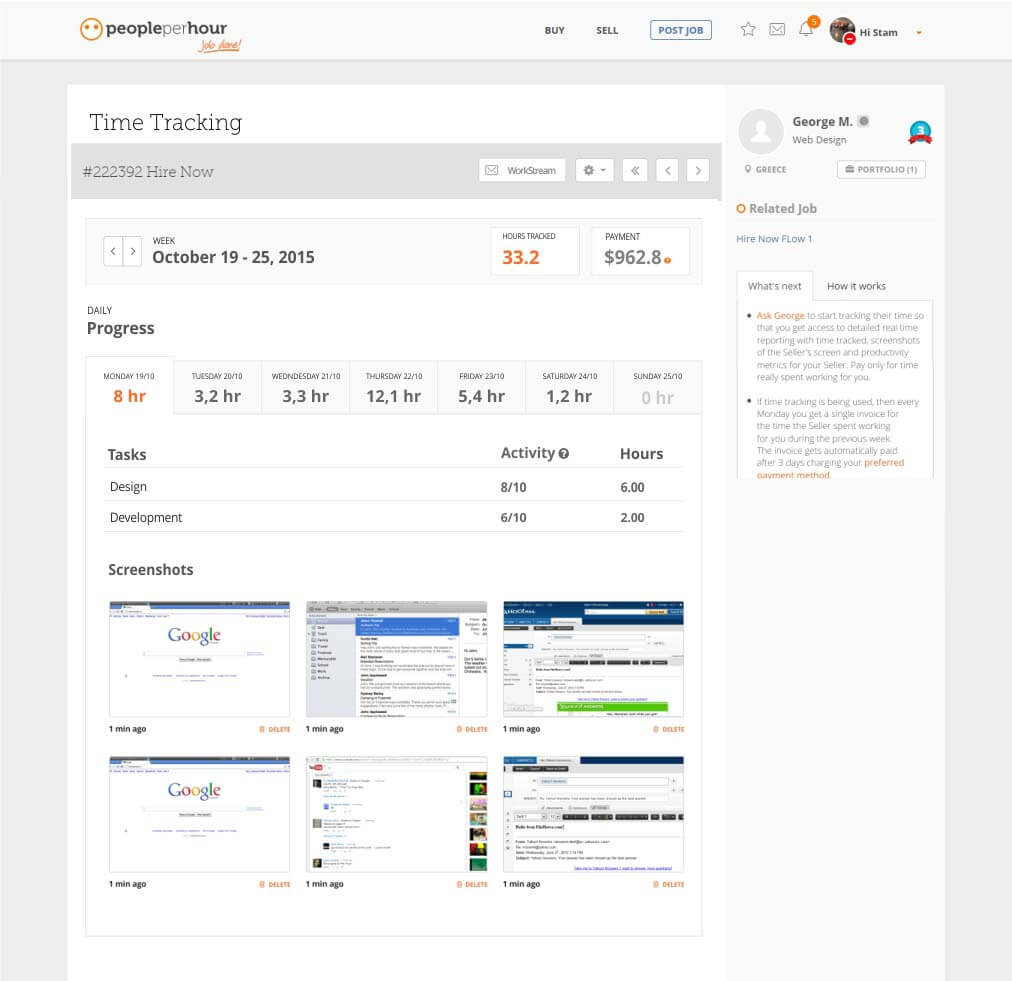Open the WorkStream button
Image resolution: width=1012 pixels, height=981 pixels.
pos(522,171)
